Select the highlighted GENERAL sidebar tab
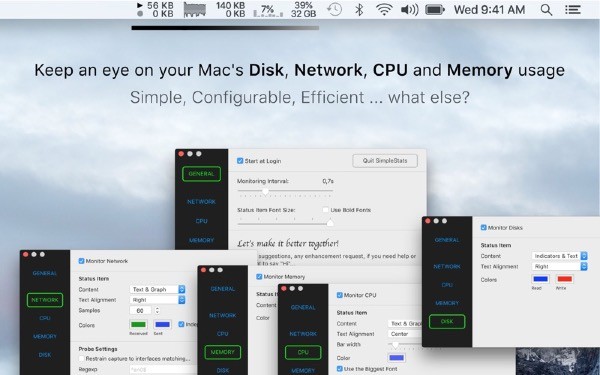The image size is (600, 375). point(201,174)
